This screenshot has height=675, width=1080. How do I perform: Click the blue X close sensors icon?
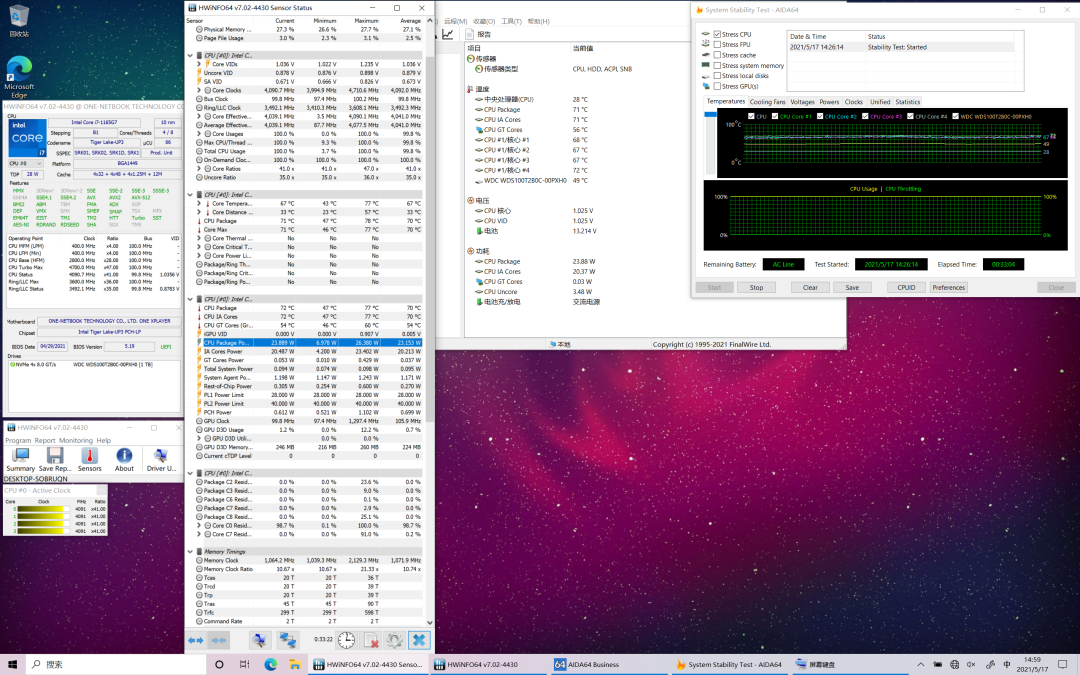[x=419, y=640]
